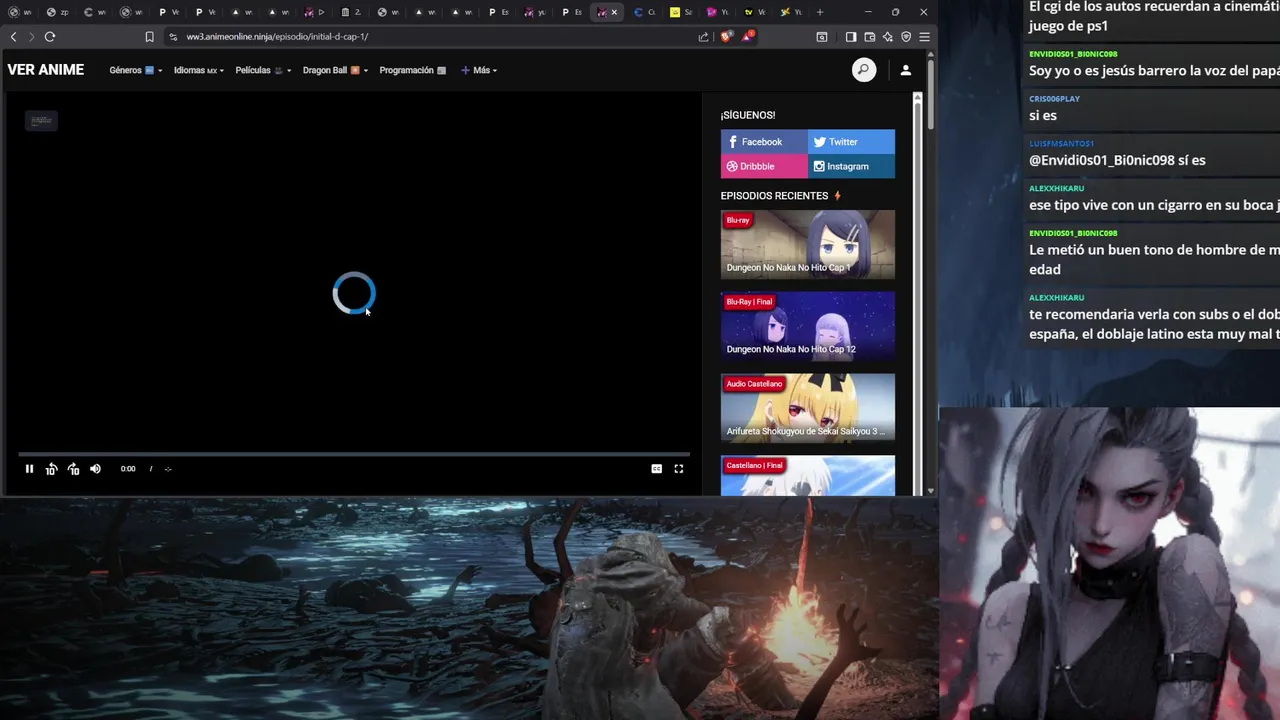Open the site search magnifier button
This screenshot has width=1280, height=720.
click(864, 70)
